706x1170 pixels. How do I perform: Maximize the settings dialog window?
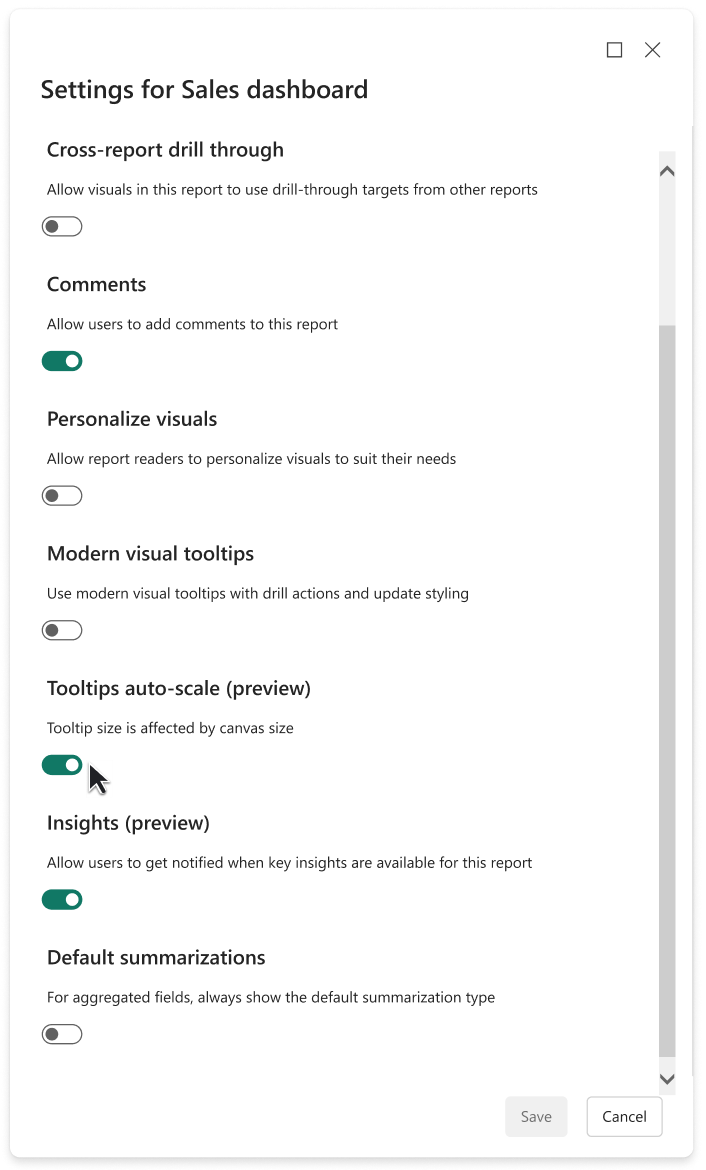tap(615, 50)
